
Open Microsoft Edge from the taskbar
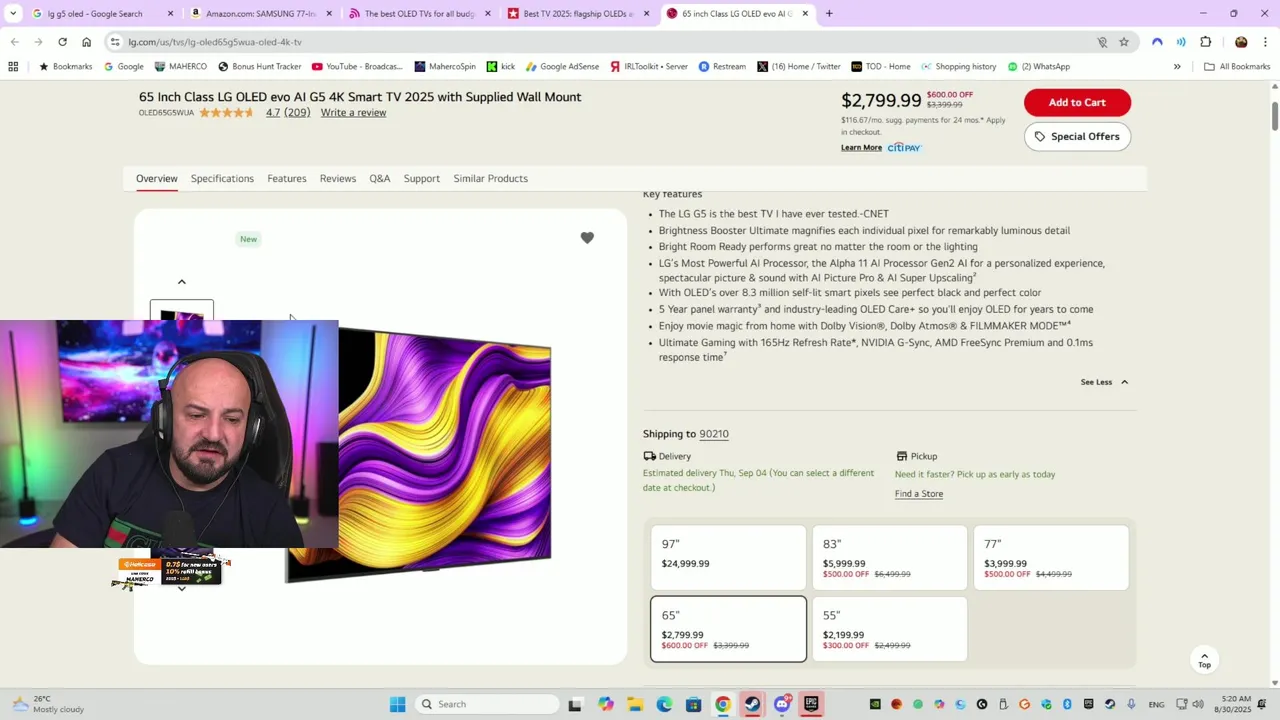point(664,704)
